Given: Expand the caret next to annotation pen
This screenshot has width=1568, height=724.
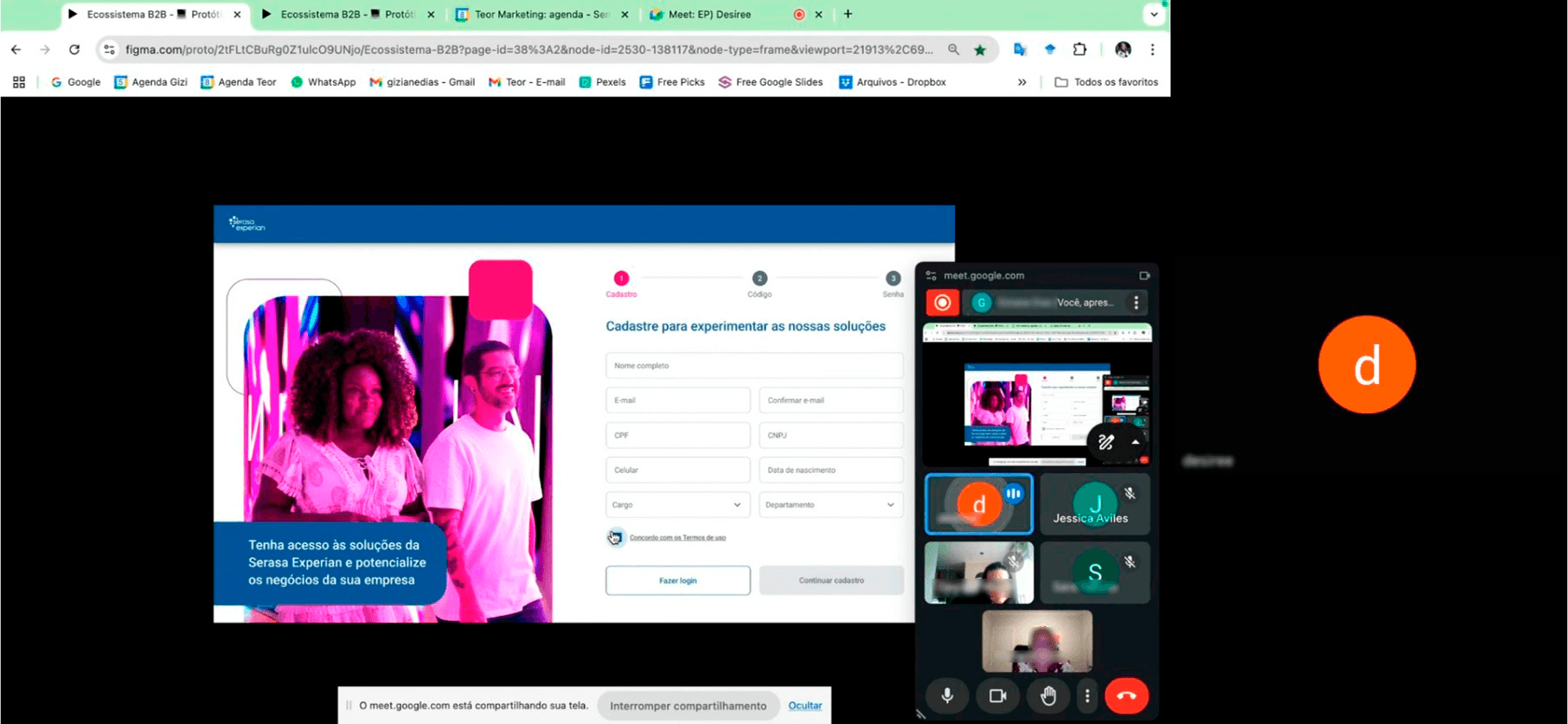Looking at the screenshot, I should click(1135, 443).
